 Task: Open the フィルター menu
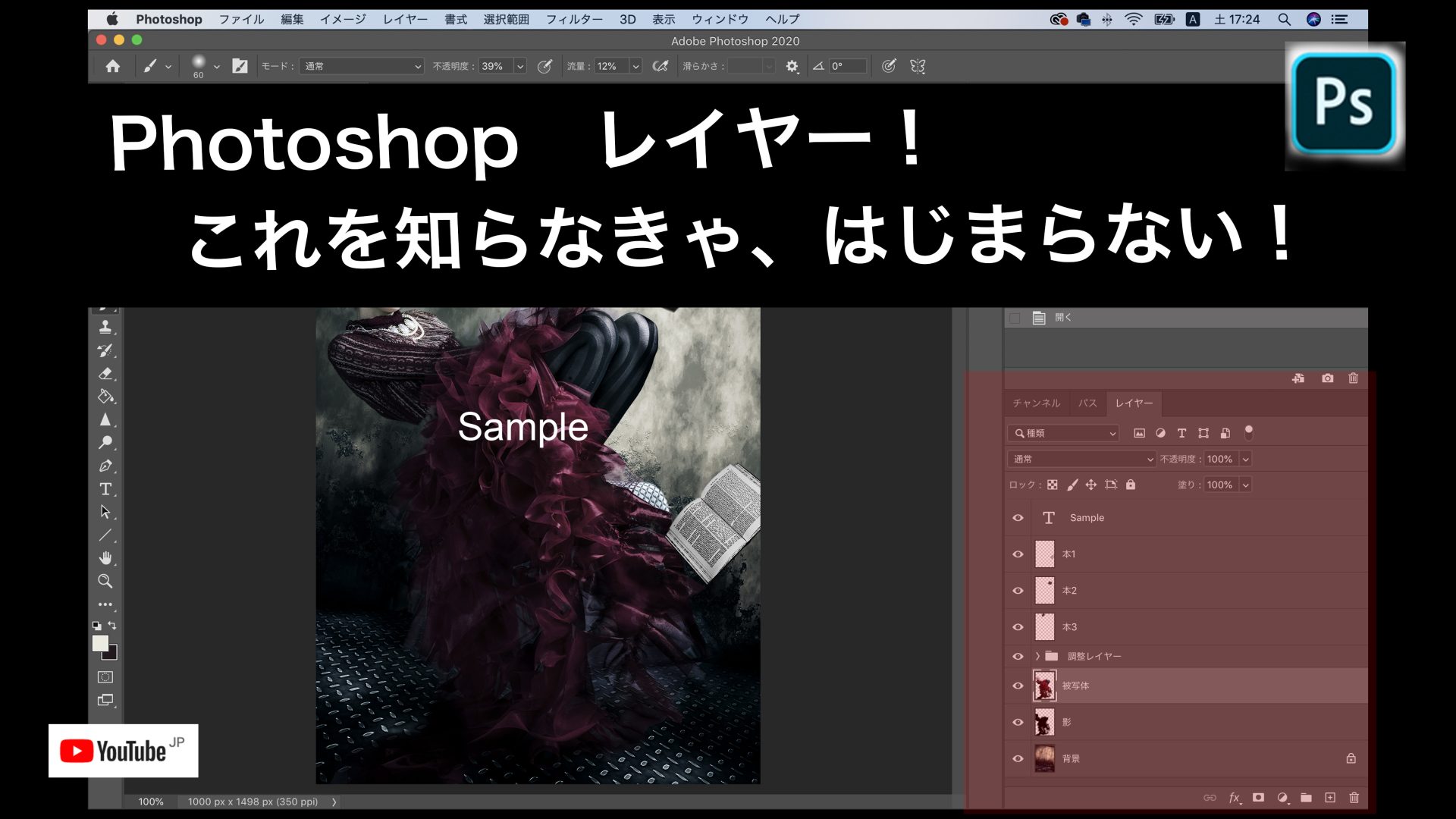click(x=573, y=19)
